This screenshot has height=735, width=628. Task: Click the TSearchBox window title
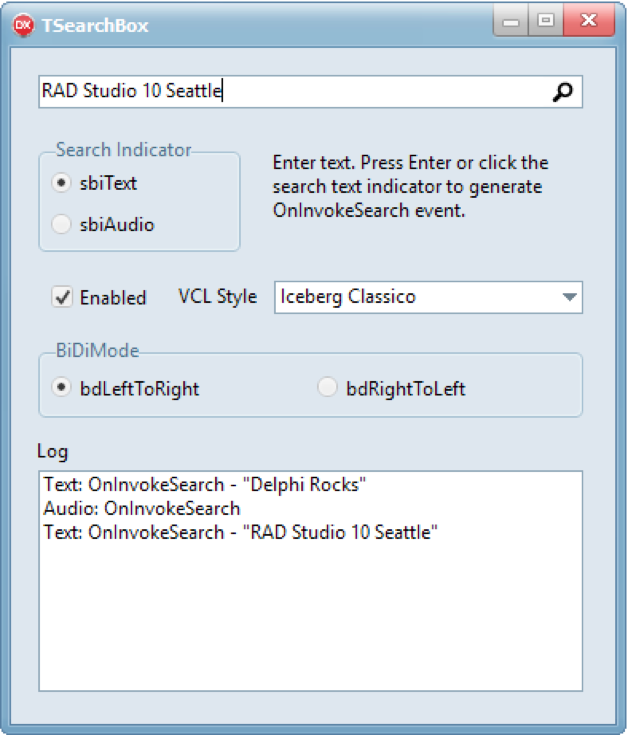[95, 26]
